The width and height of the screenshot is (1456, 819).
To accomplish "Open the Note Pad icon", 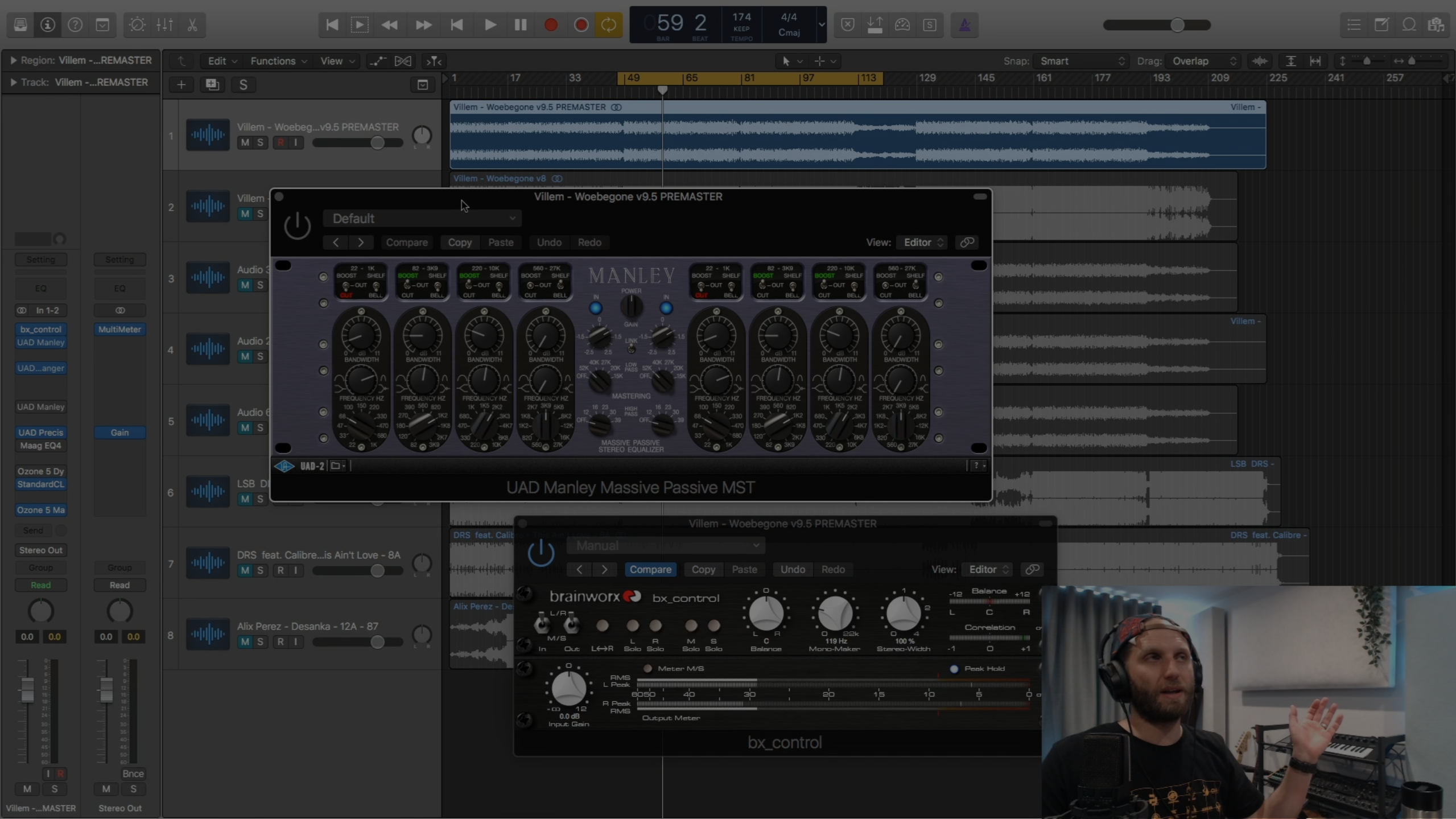I will tap(1381, 25).
